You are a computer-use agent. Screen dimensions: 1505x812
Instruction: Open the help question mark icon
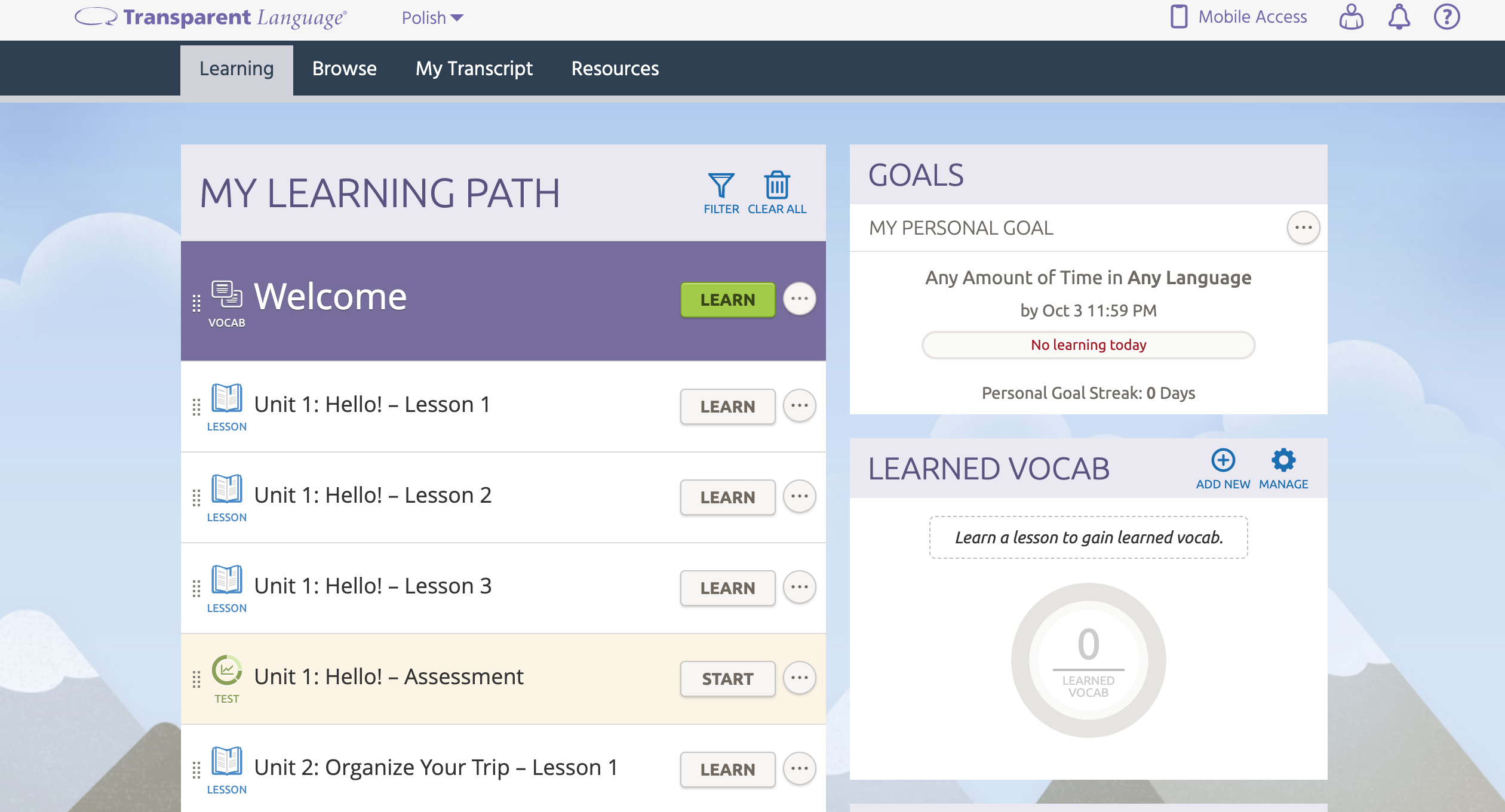[1446, 17]
